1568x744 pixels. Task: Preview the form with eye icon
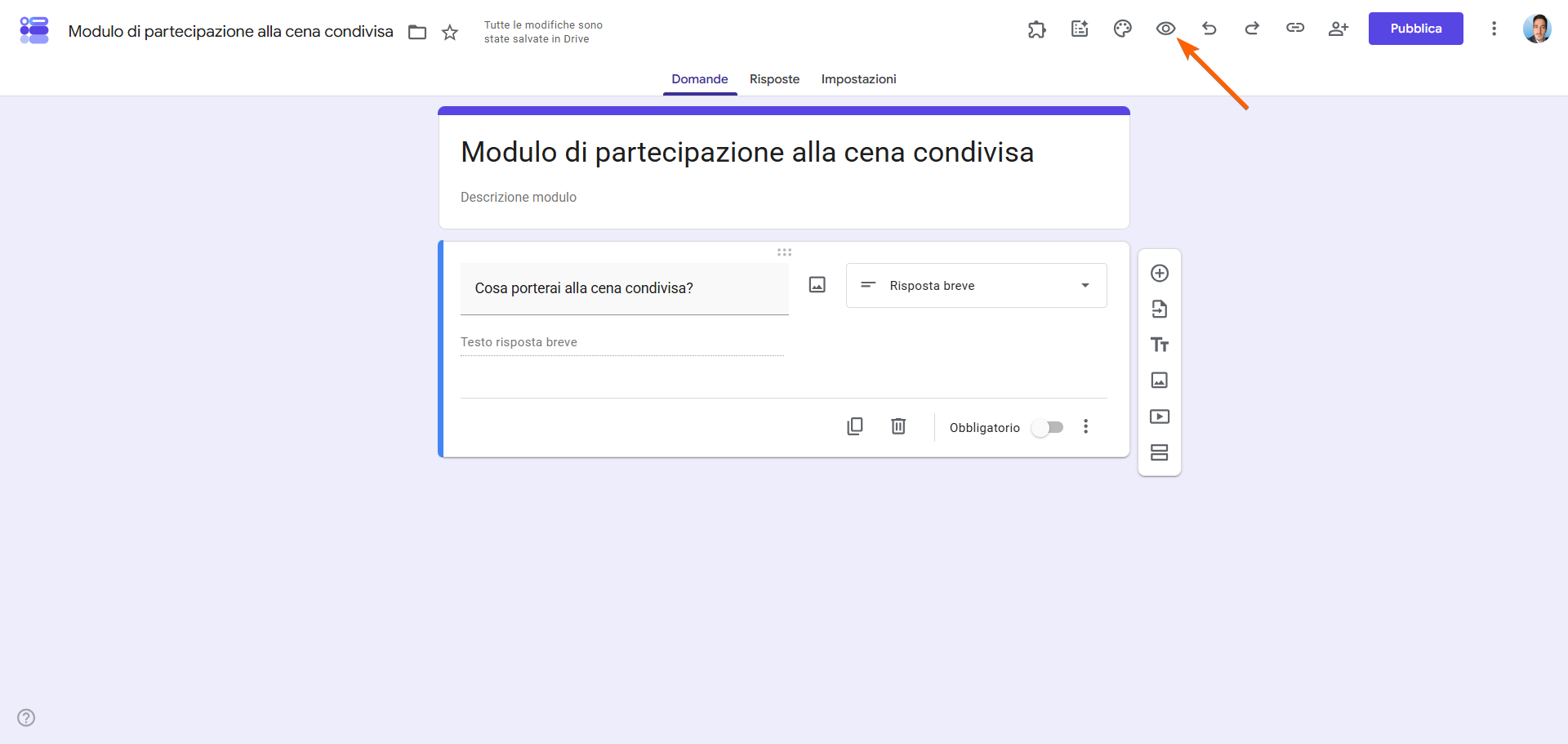[1165, 29]
